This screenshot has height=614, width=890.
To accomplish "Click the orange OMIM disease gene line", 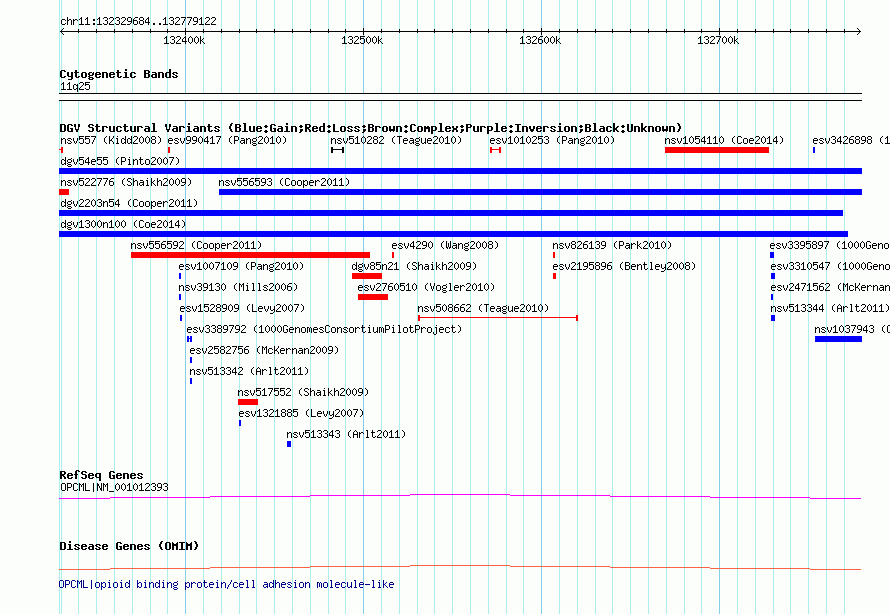I will click(460, 567).
